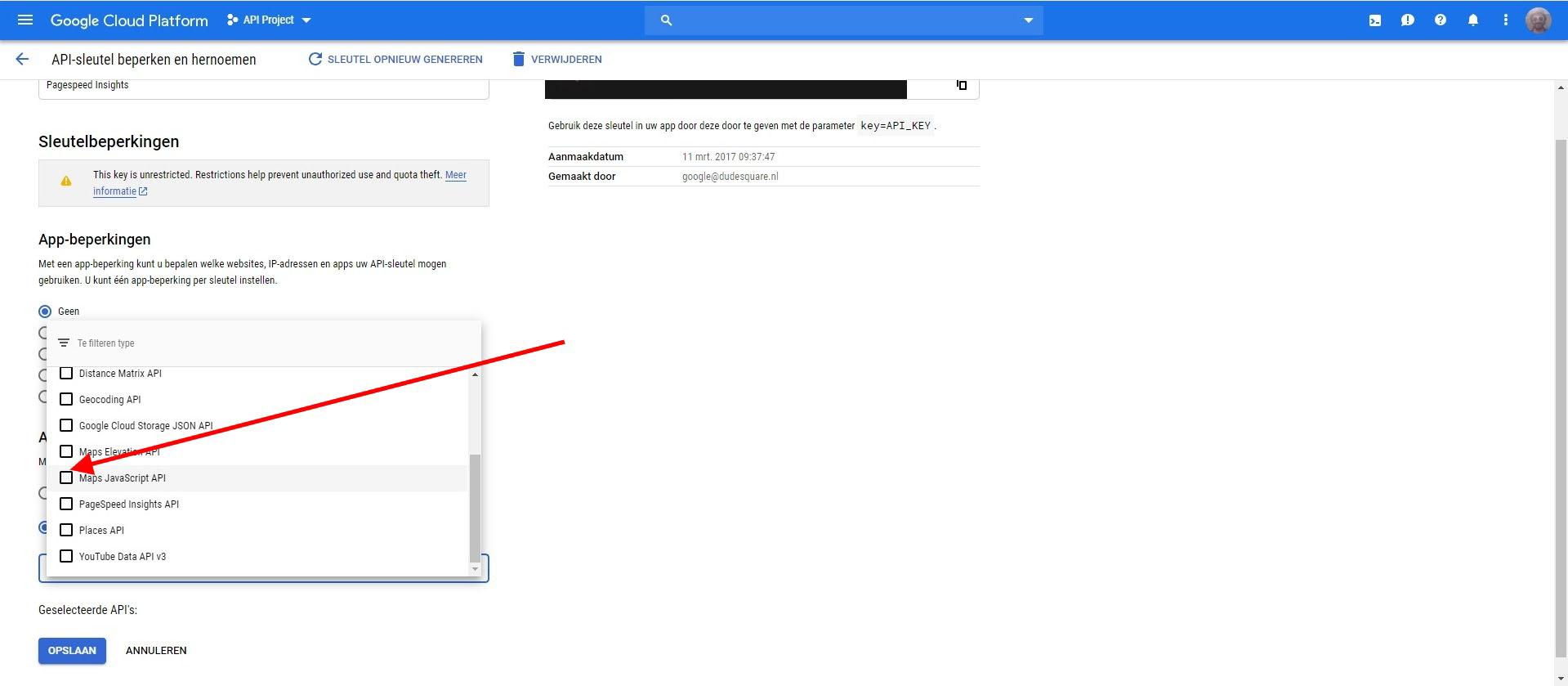Check the YouTube Data API v3 box
The image size is (1568, 686).
pos(66,556)
